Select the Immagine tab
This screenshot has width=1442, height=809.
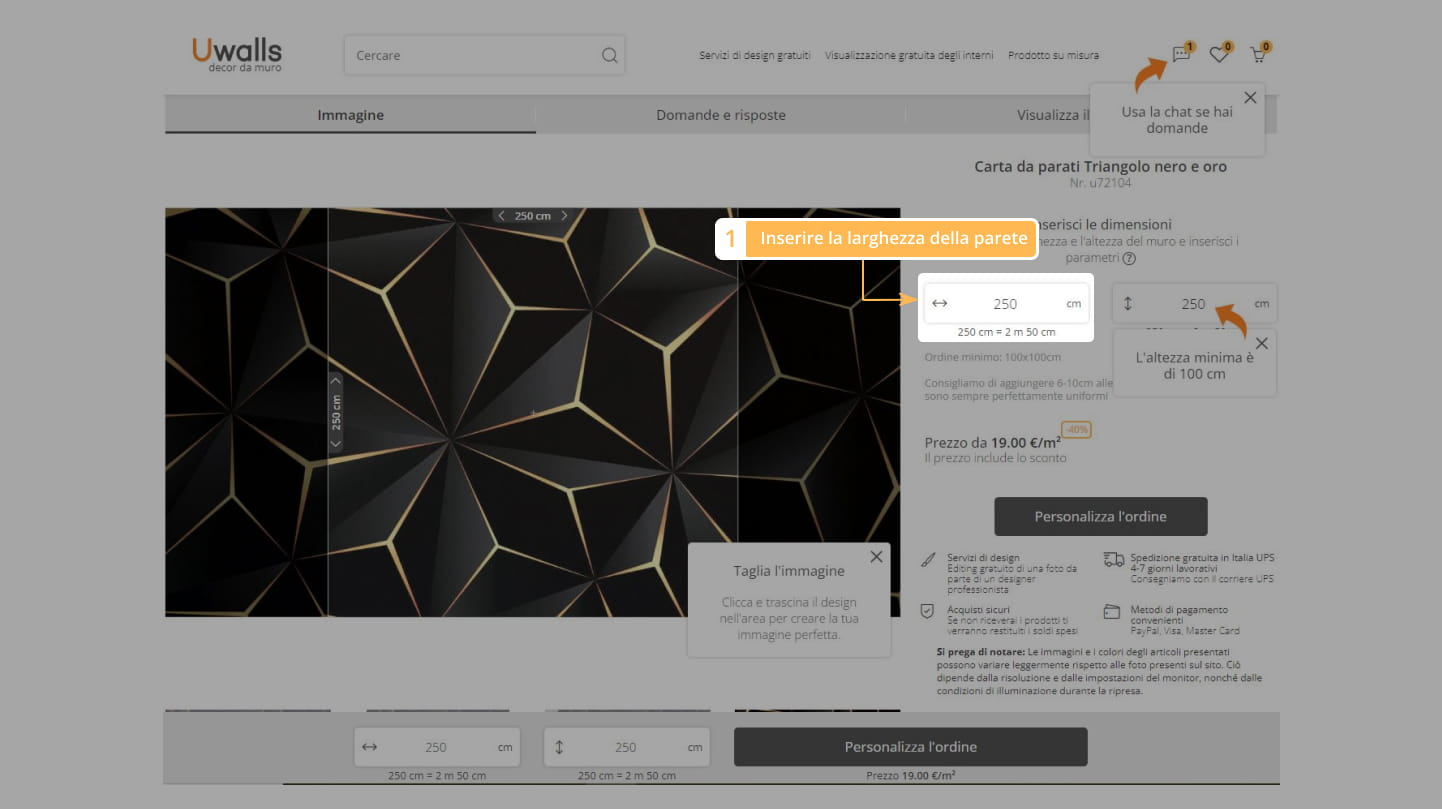point(350,115)
